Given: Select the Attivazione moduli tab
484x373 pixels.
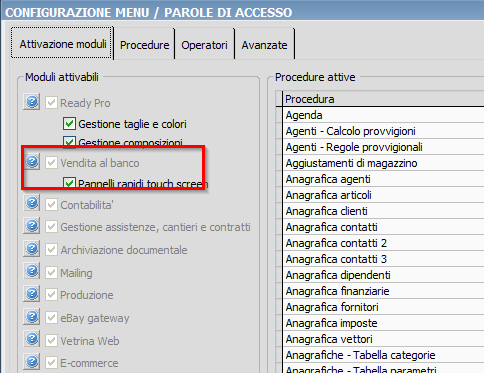Looking at the screenshot, I should [62, 43].
